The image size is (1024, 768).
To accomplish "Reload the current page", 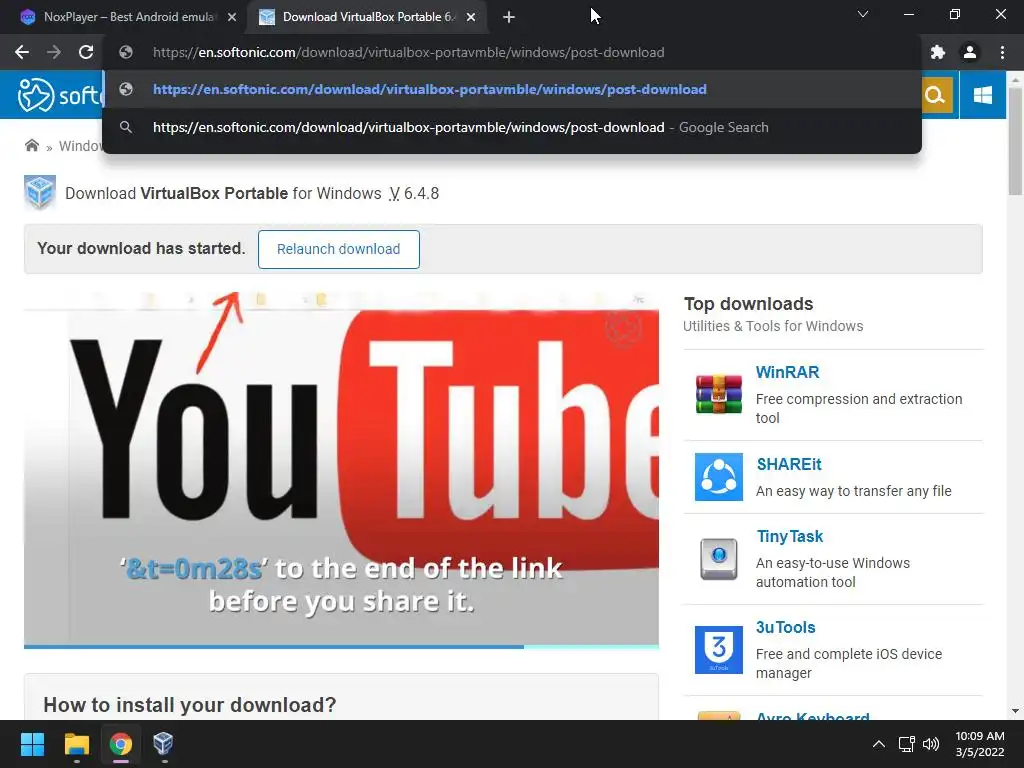I will click(86, 52).
